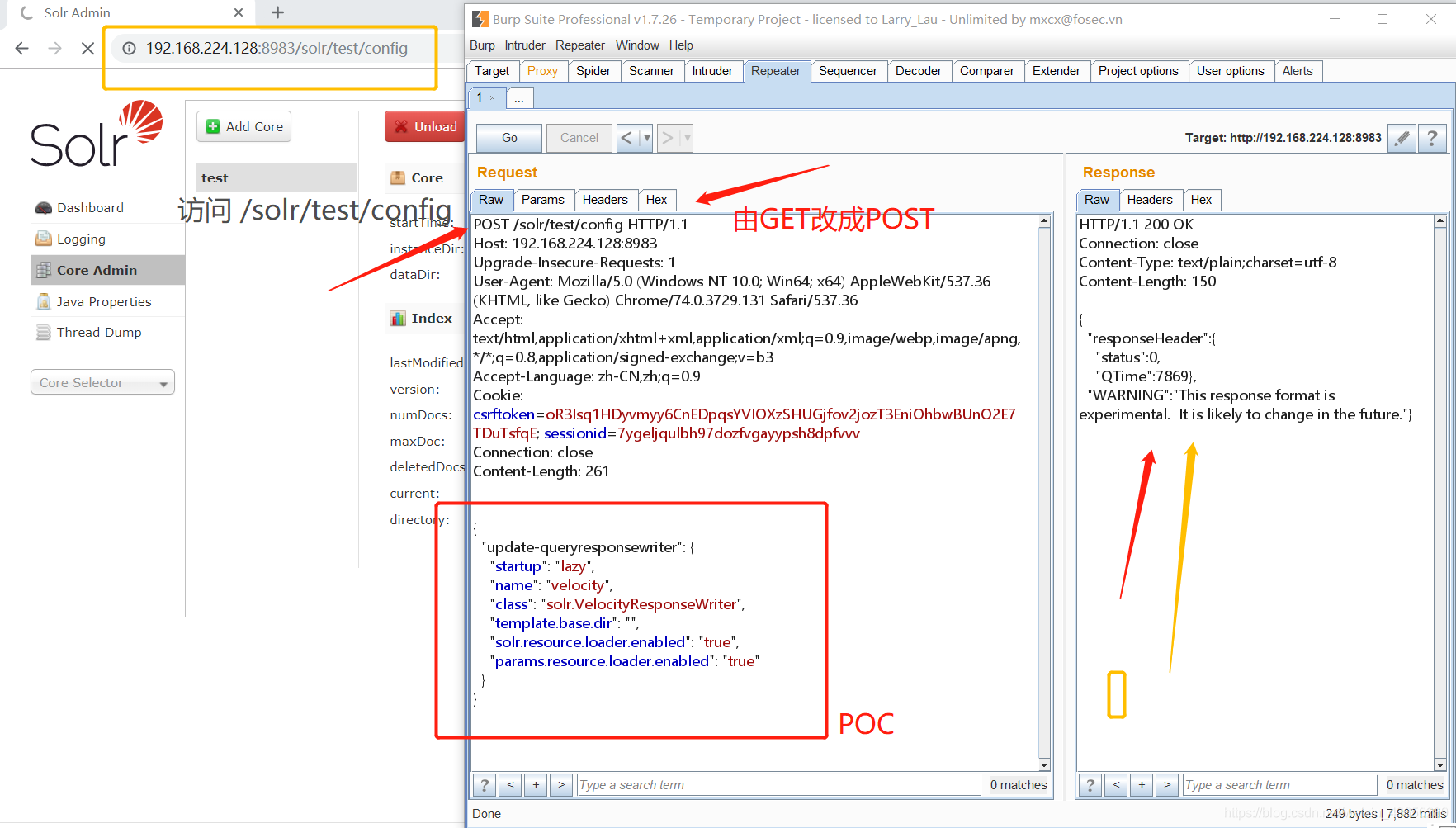The height and width of the screenshot is (828, 1456).
Task: Show Request Hex tab
Action: pos(657,200)
